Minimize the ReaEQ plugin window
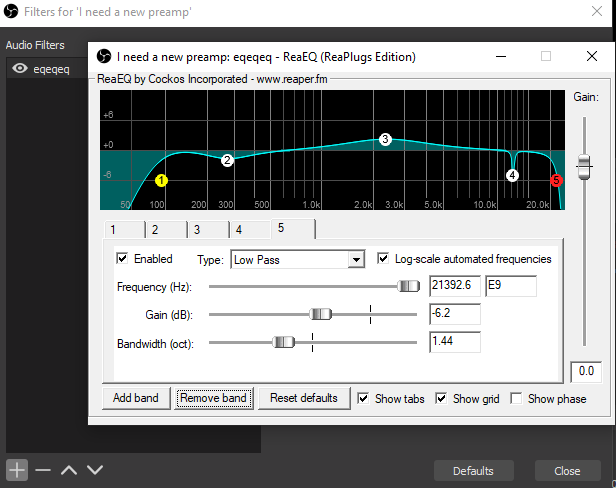Viewport: 616px width, 488px height. [501, 56]
